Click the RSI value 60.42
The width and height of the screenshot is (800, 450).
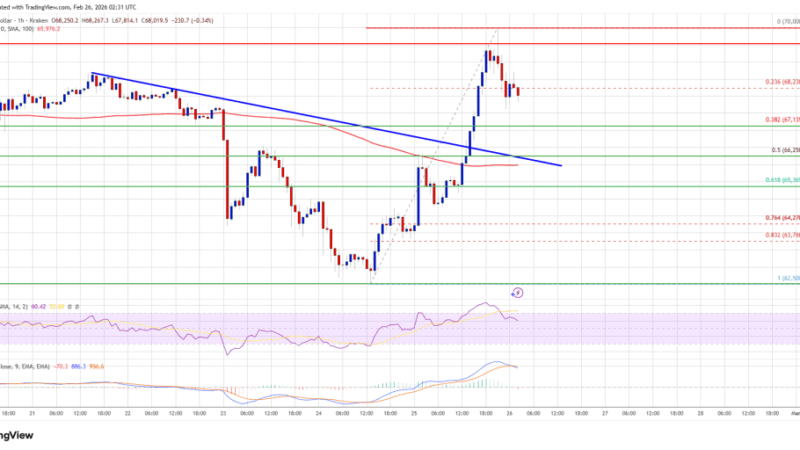click(38, 307)
